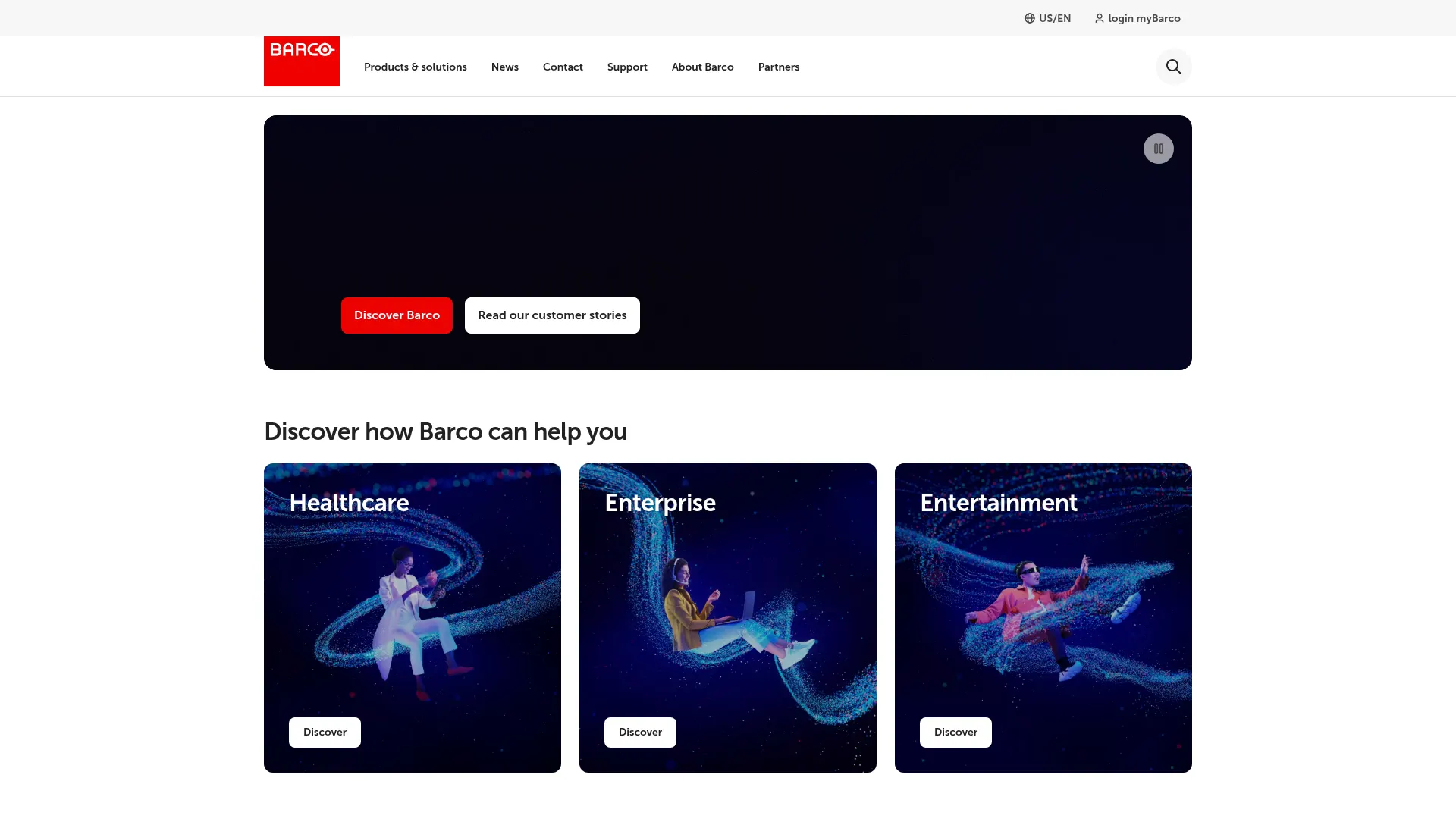
Task: Click Discover on the Enterprise card
Action: 640,733
